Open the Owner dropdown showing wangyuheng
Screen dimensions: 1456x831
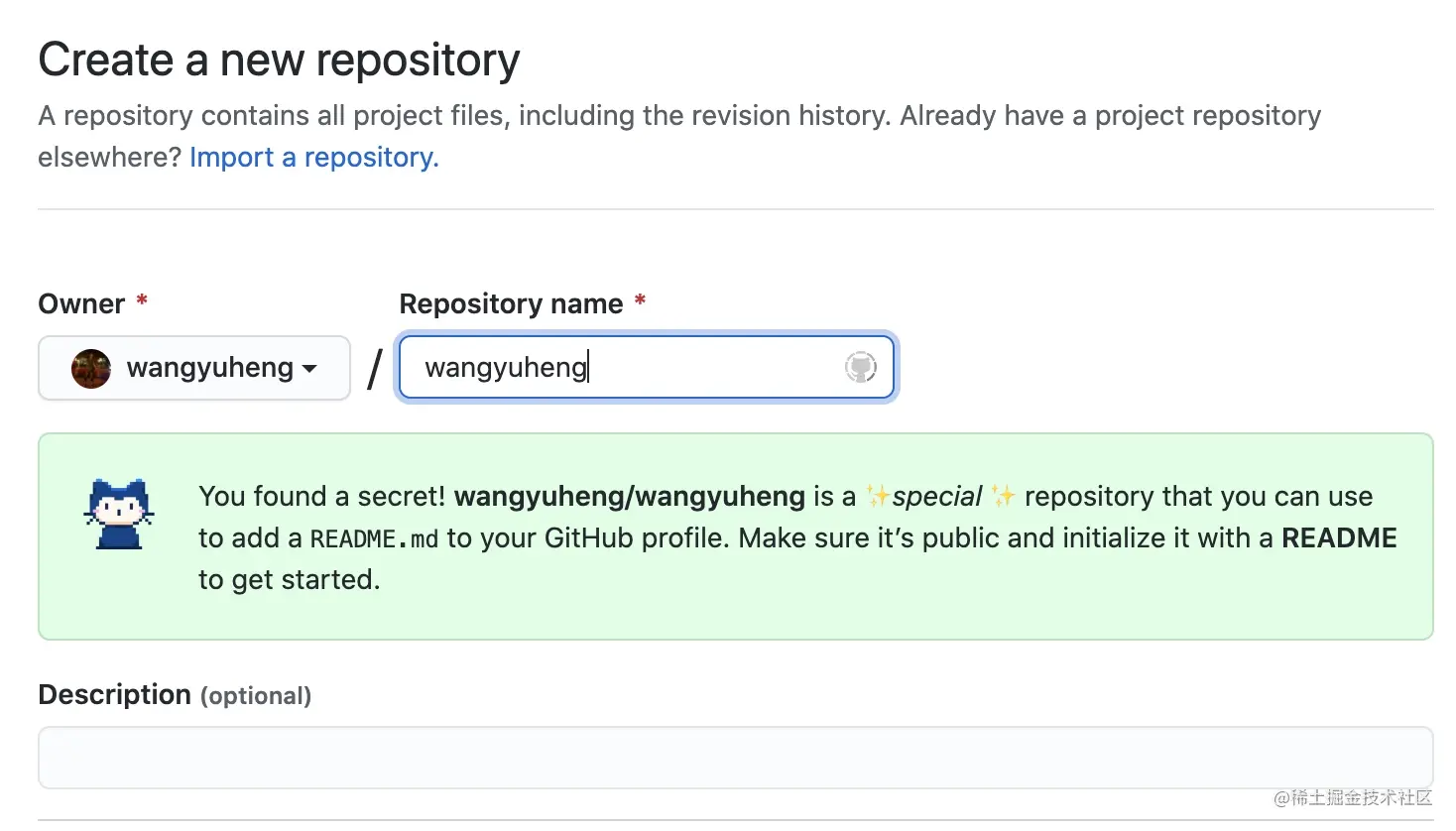click(x=194, y=368)
